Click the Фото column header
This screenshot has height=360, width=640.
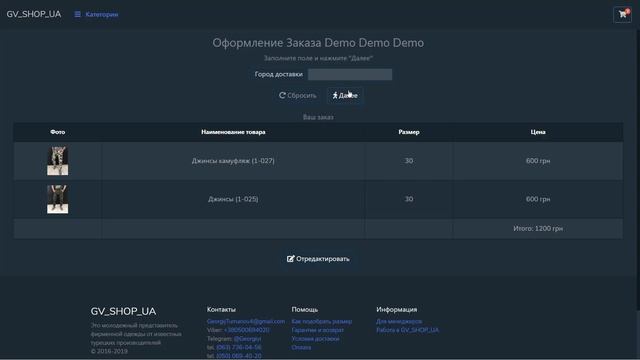pyautogui.click(x=58, y=132)
